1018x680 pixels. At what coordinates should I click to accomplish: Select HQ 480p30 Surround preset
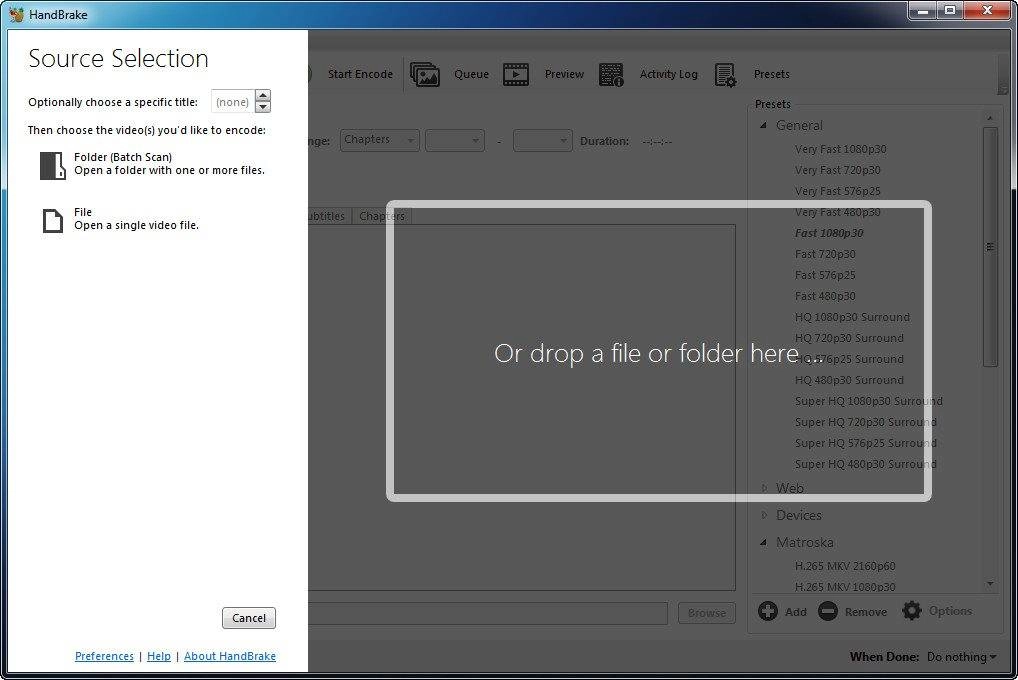pyautogui.click(x=849, y=380)
